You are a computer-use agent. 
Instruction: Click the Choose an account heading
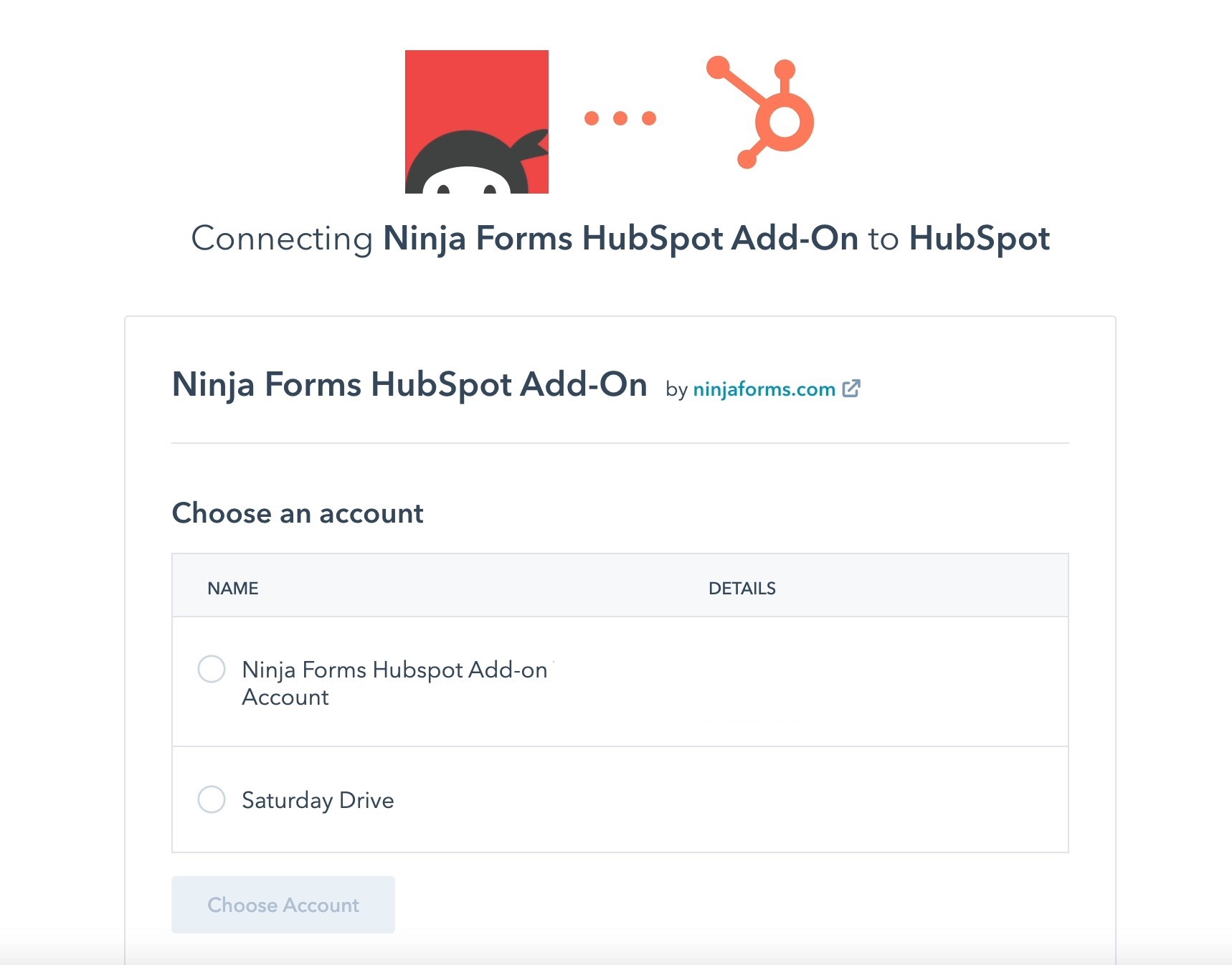pyautogui.click(x=298, y=513)
